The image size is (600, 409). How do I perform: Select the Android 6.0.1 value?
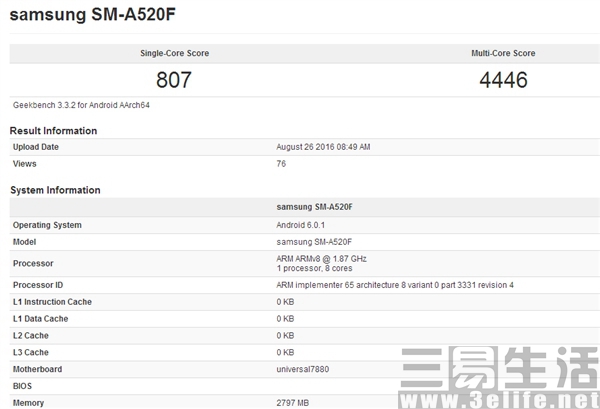point(300,225)
